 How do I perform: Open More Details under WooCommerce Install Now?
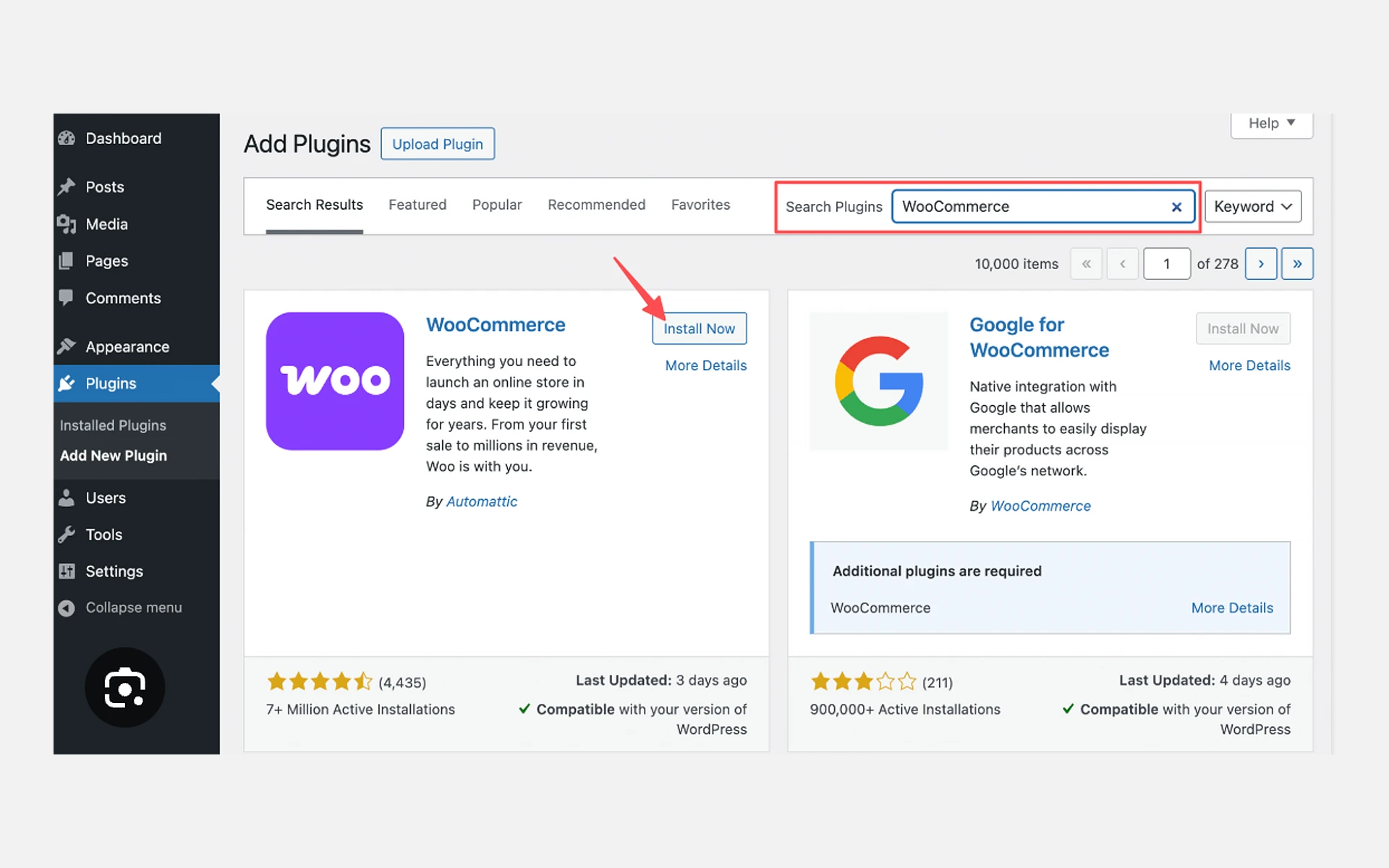tap(706, 366)
